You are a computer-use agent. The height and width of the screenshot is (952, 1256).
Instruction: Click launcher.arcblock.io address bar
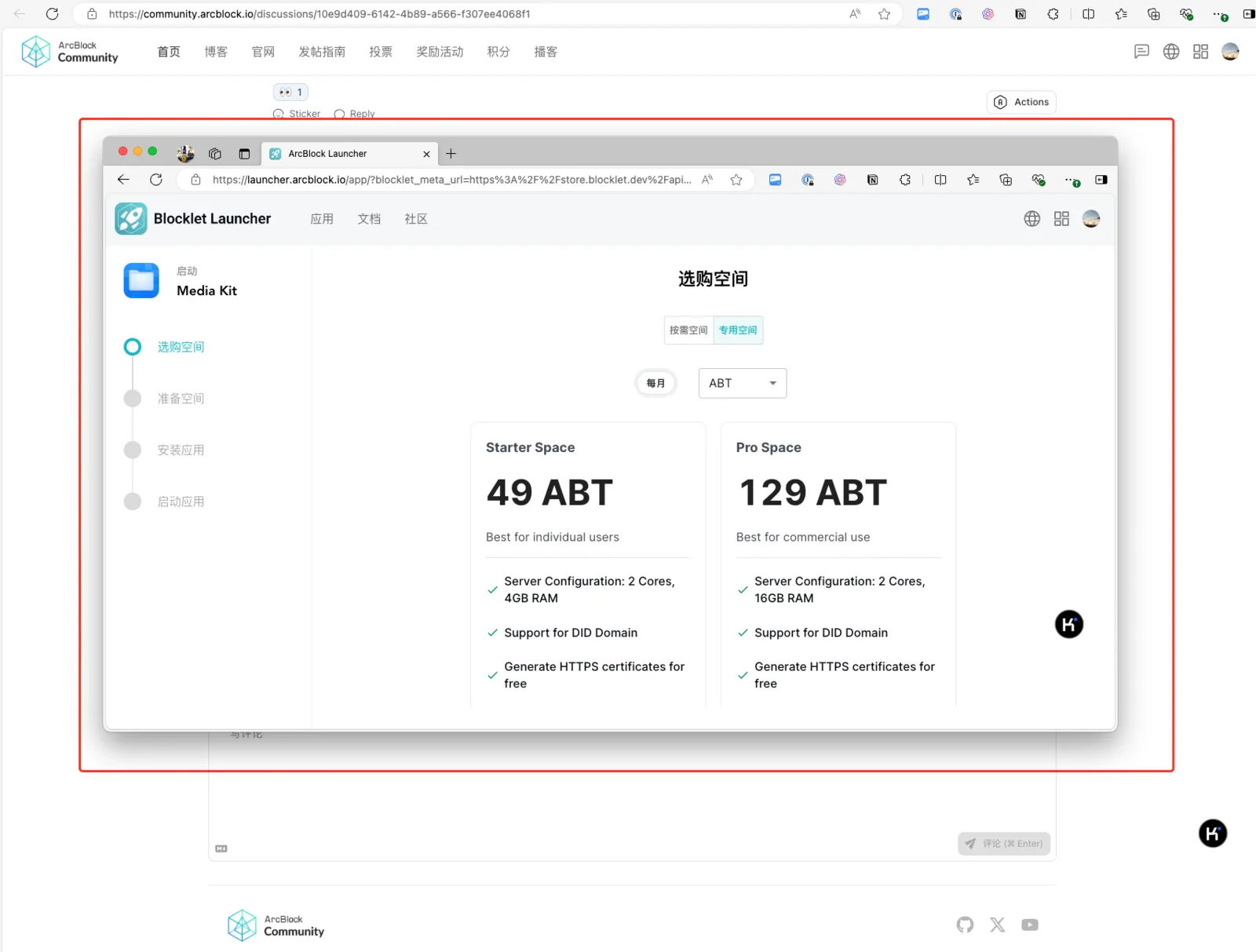451,180
